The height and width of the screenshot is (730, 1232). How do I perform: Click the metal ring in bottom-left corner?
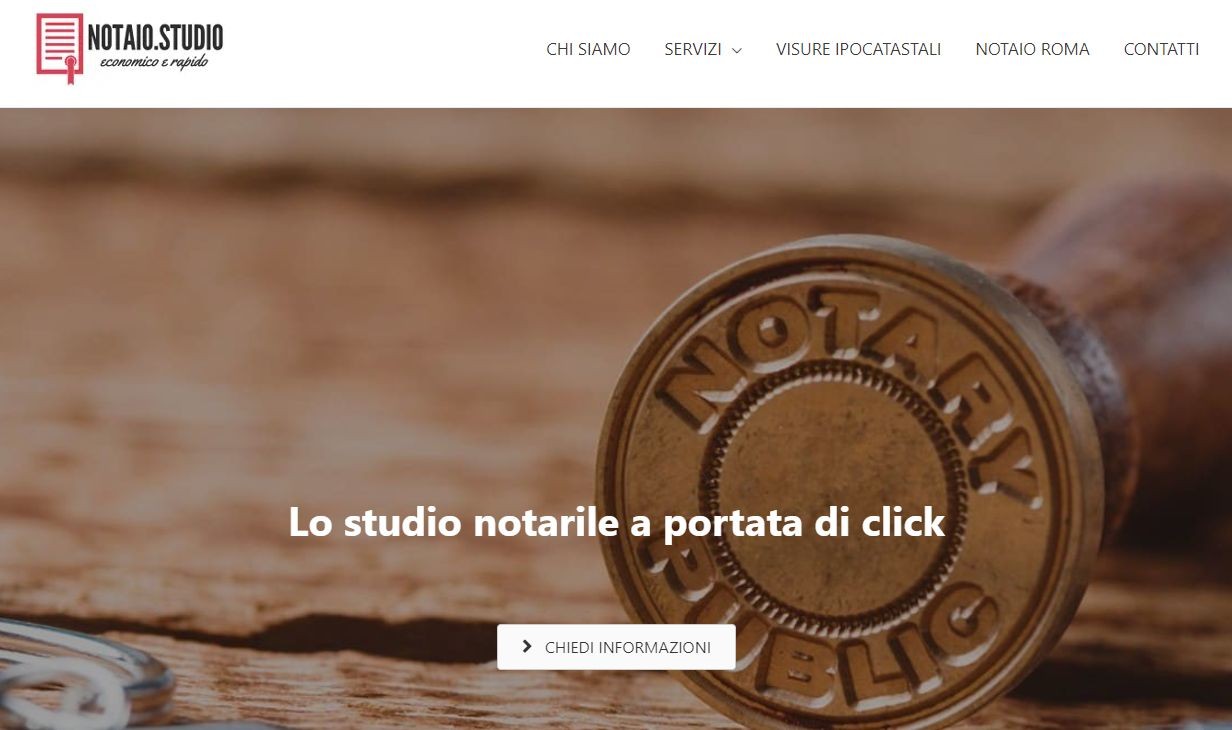(x=80, y=675)
